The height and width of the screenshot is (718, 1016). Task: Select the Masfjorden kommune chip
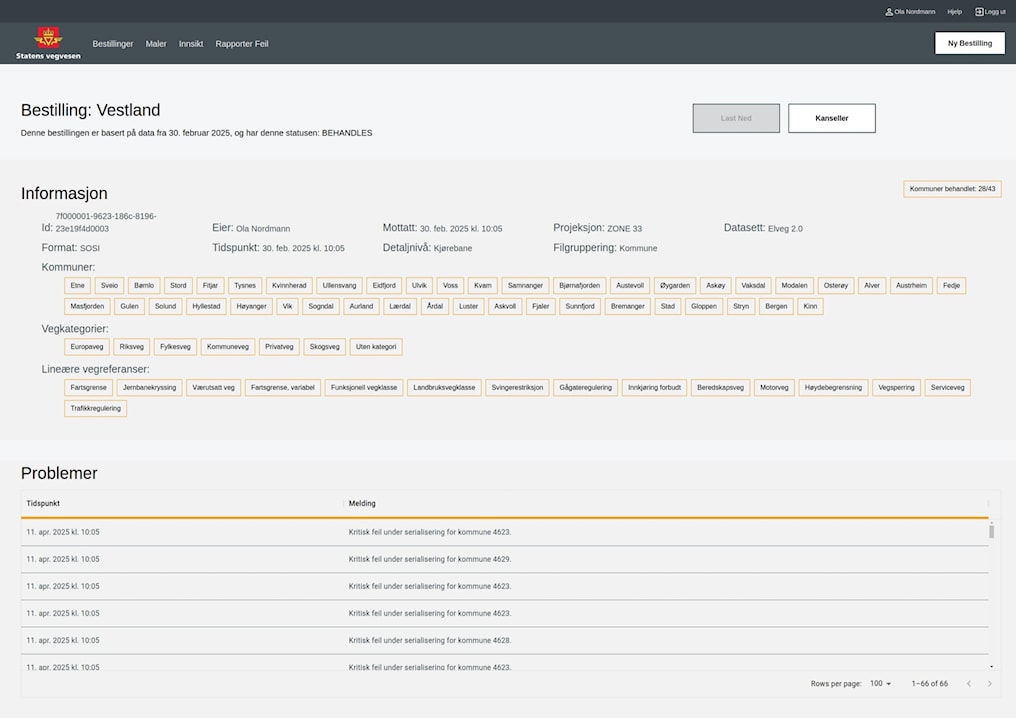pyautogui.click(x=87, y=307)
